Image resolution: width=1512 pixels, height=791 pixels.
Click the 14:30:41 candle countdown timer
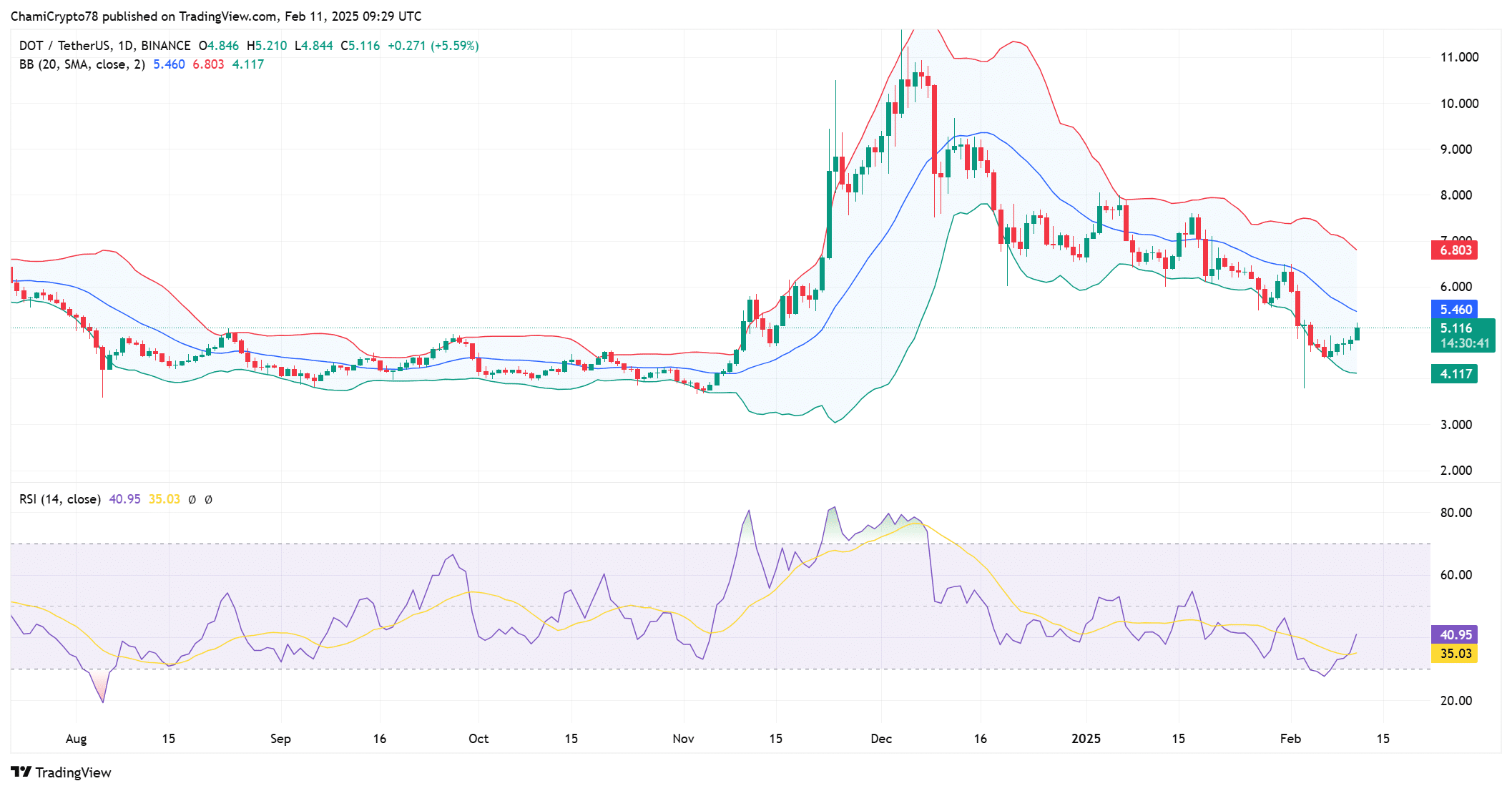pos(1464,343)
